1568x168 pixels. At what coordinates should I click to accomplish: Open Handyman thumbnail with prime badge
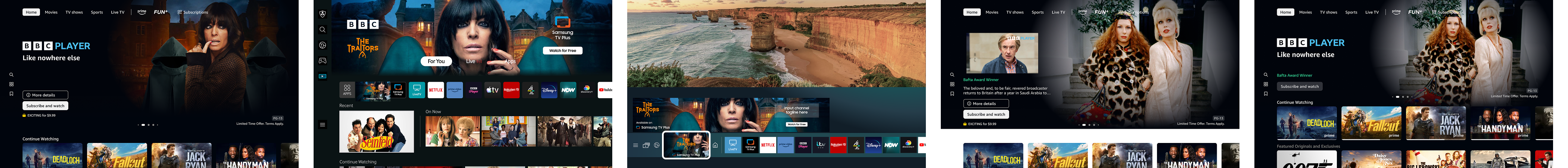(x=1500, y=123)
